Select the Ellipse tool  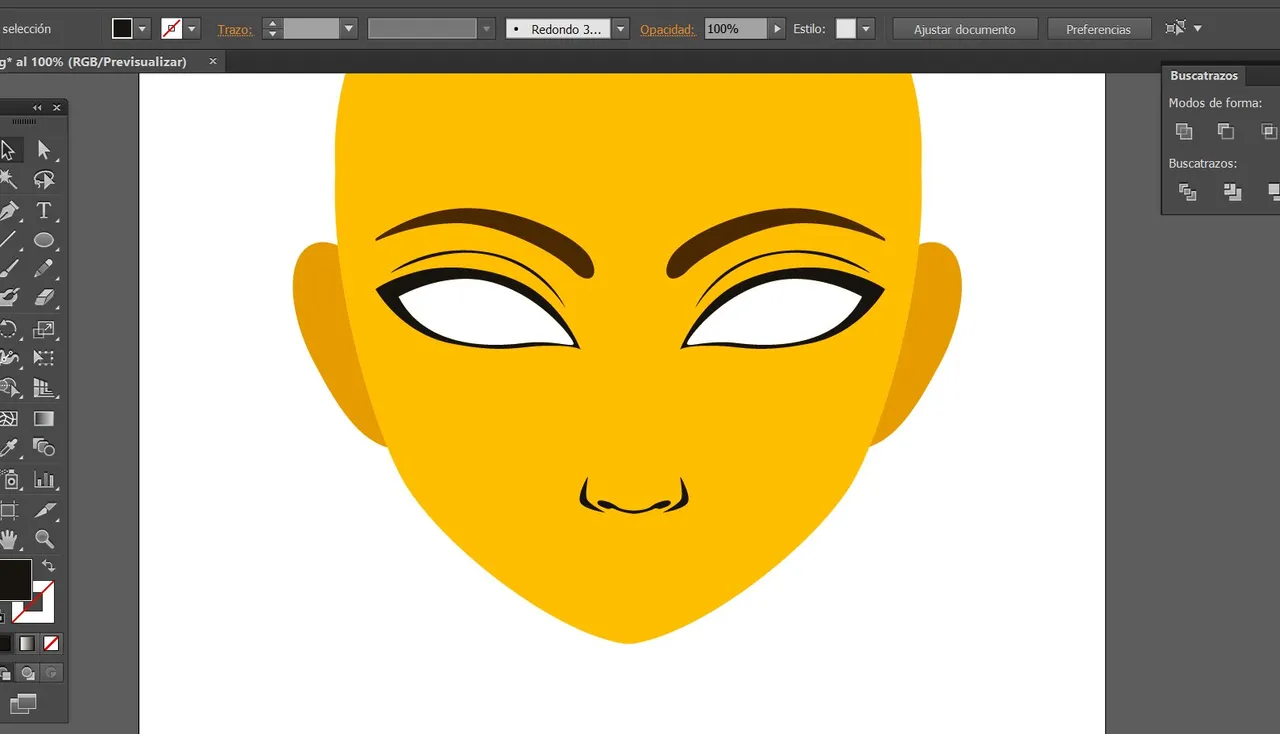tap(44, 240)
